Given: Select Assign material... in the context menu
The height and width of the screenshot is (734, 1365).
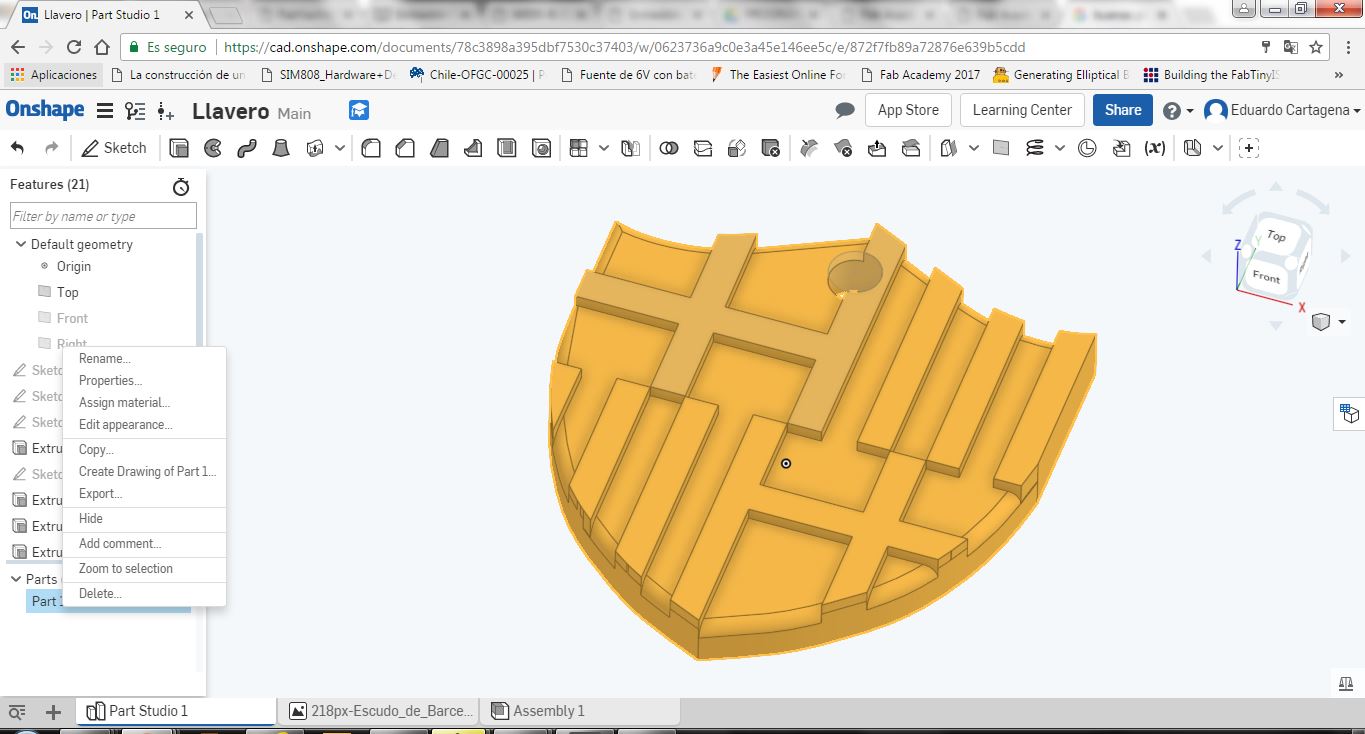Looking at the screenshot, I should click(x=124, y=403).
